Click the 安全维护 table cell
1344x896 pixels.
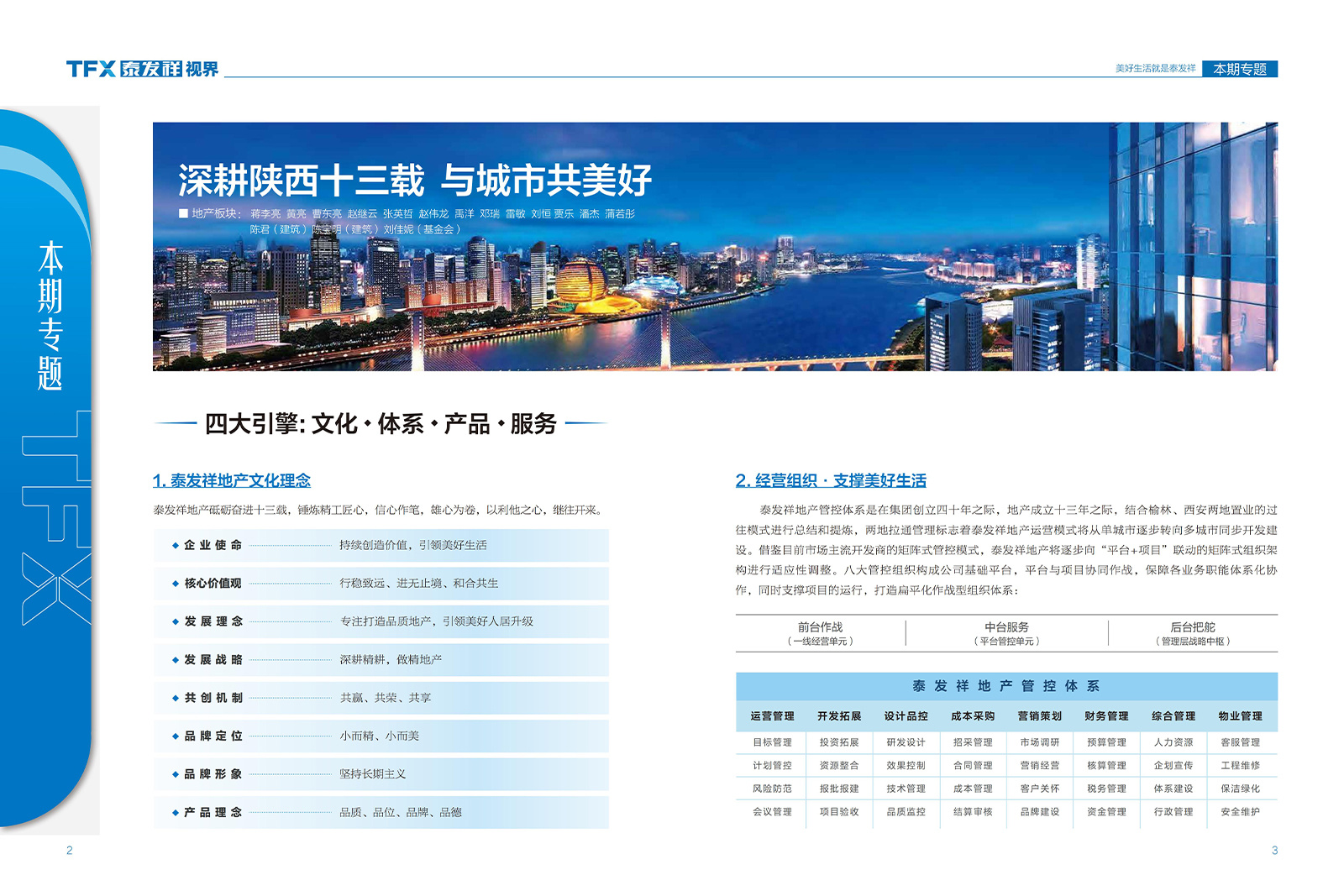pyautogui.click(x=1241, y=812)
